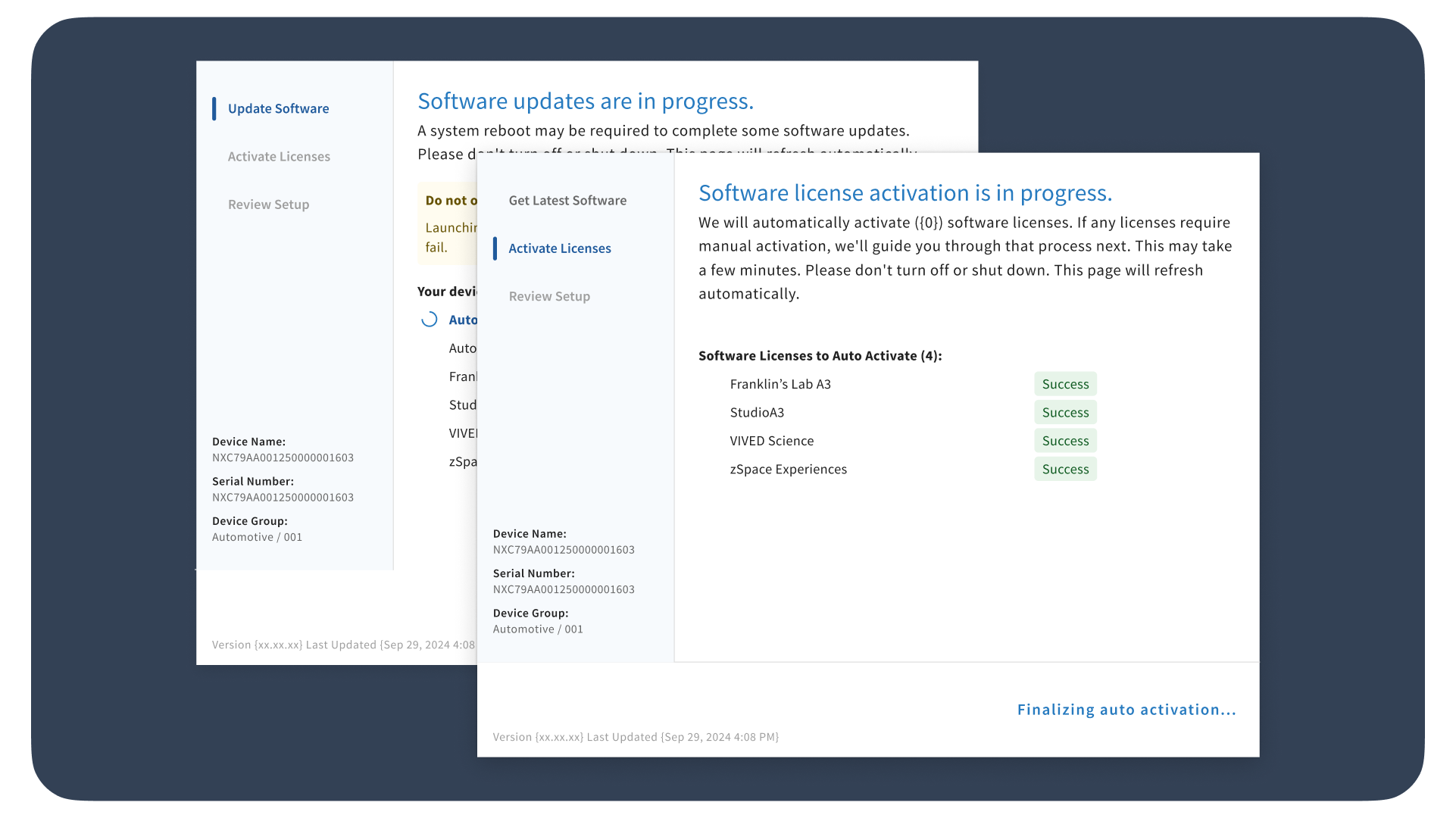Select the Get Latest Software step
Screen dimensions: 1456x818
567,200
